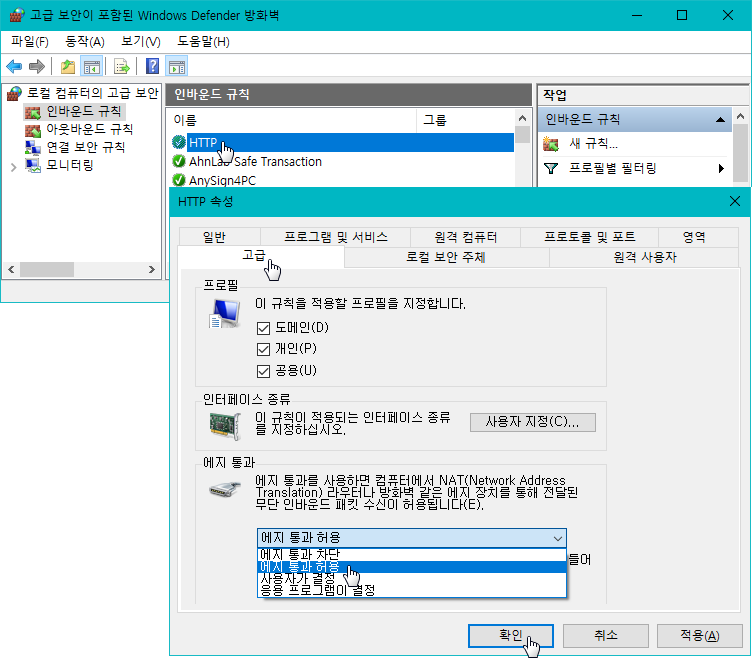This screenshot has width=752, height=658.
Task: Open the 동작(A) menu
Action: tap(85, 42)
